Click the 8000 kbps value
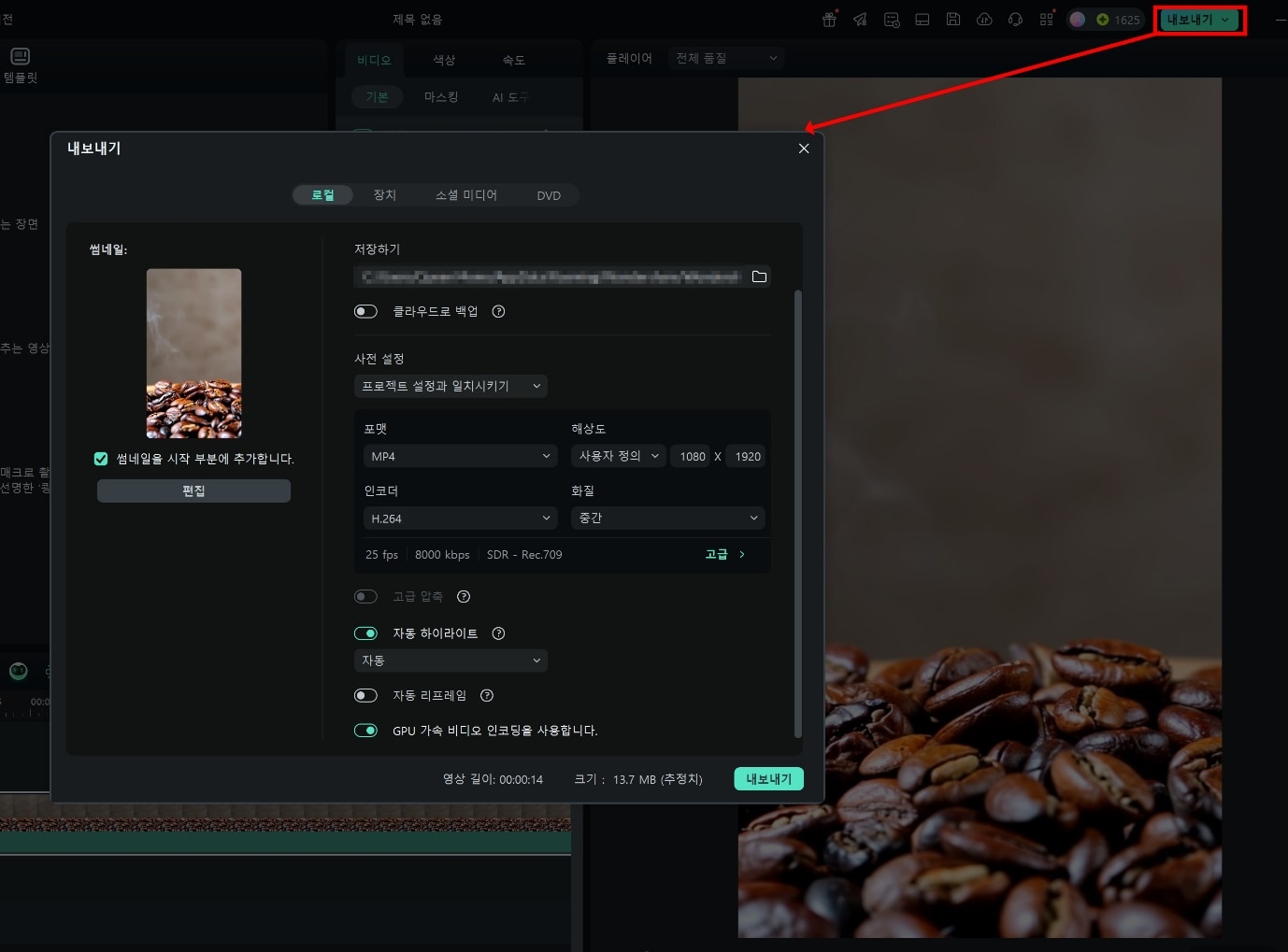 442,555
